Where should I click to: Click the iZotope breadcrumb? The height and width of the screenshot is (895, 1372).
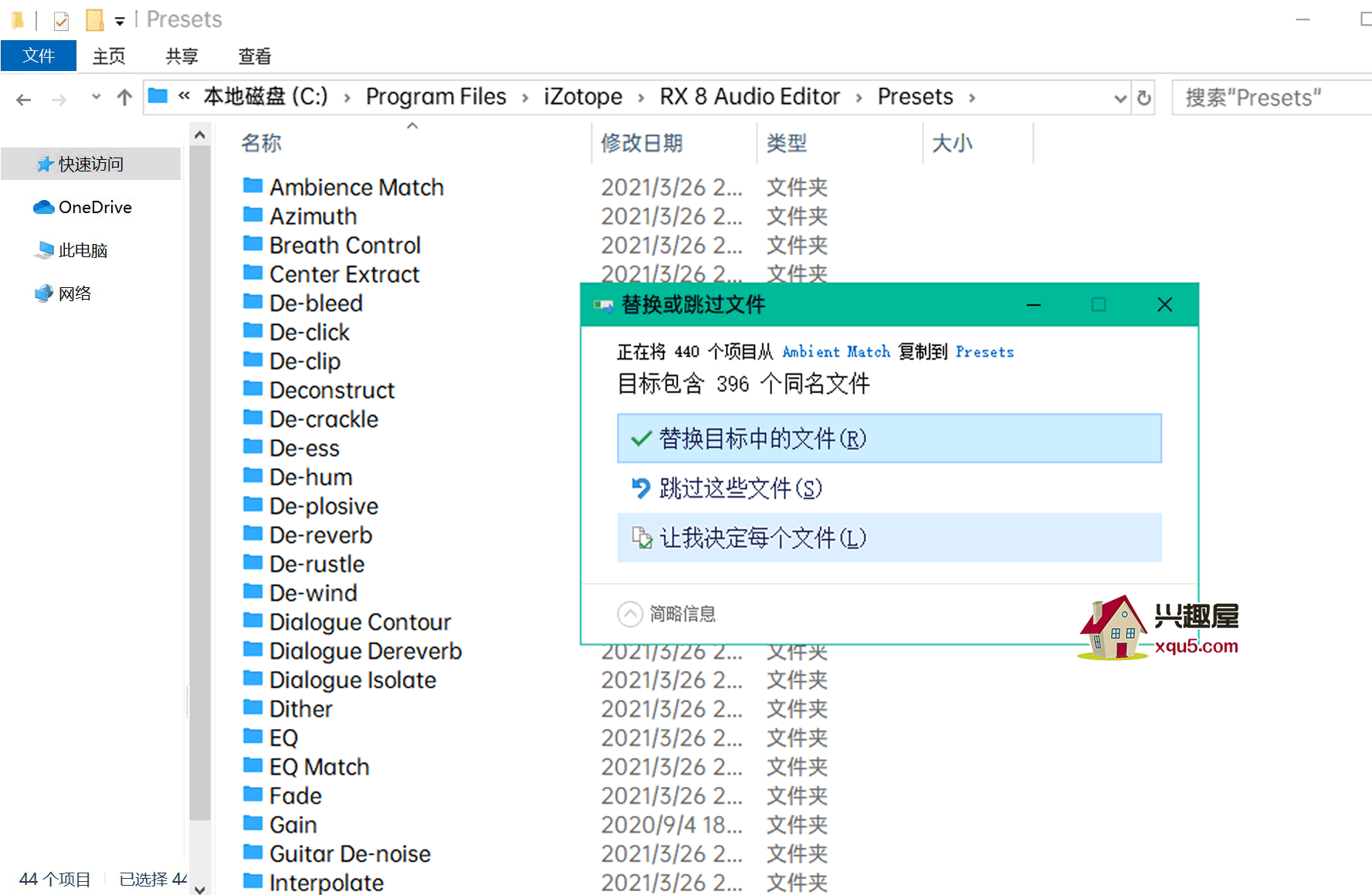pos(583,97)
